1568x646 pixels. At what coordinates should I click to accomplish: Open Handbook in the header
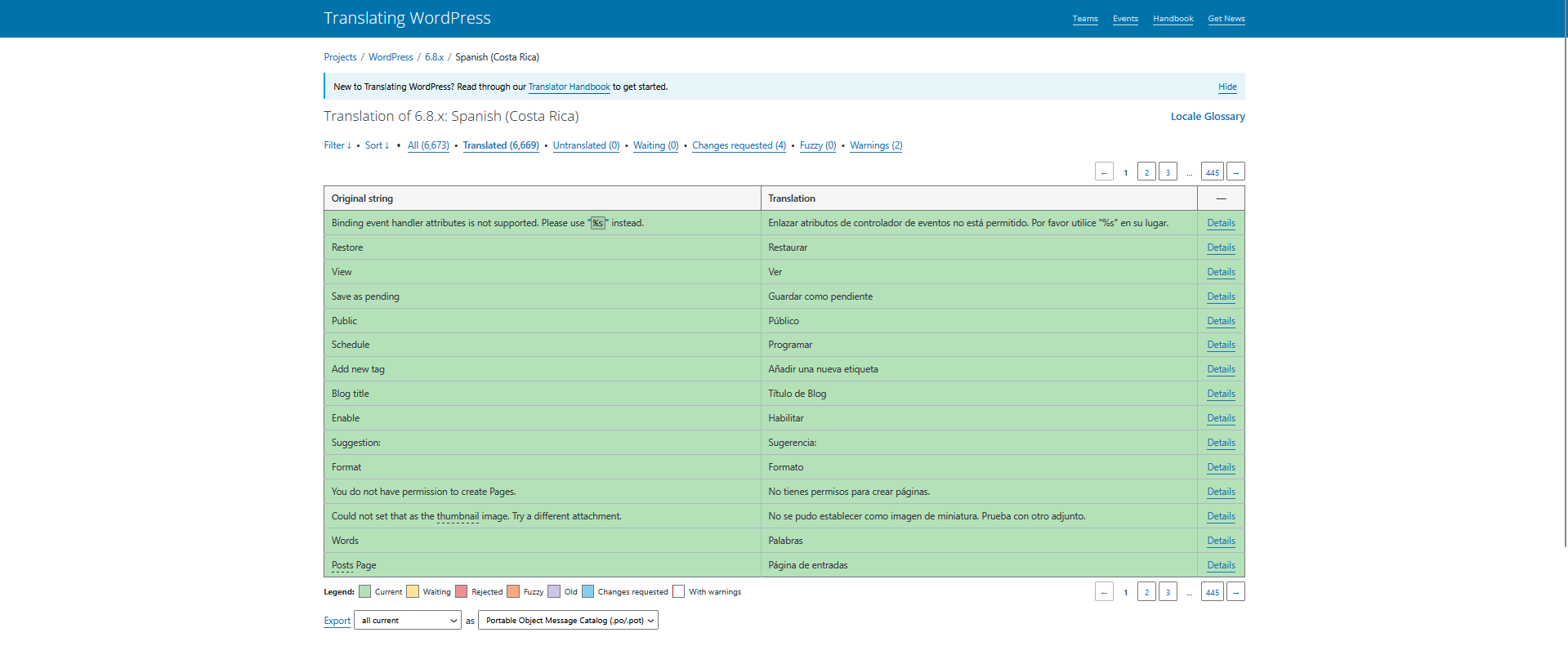coord(1173,19)
